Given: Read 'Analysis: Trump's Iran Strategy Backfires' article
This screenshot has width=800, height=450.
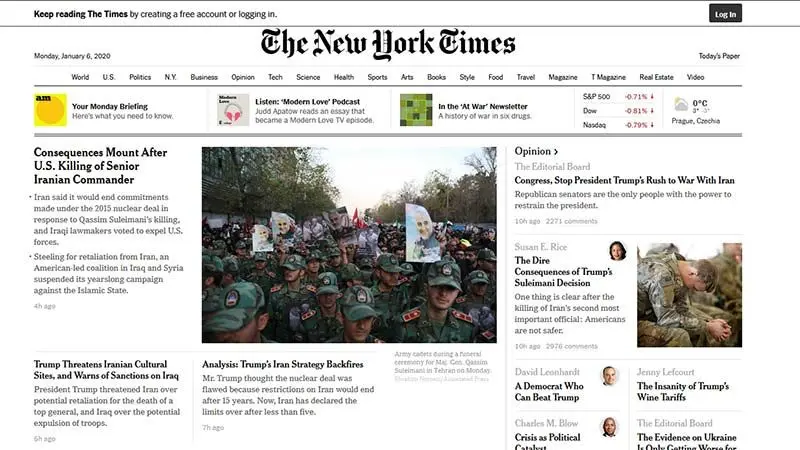Looking at the screenshot, I should 283,364.
